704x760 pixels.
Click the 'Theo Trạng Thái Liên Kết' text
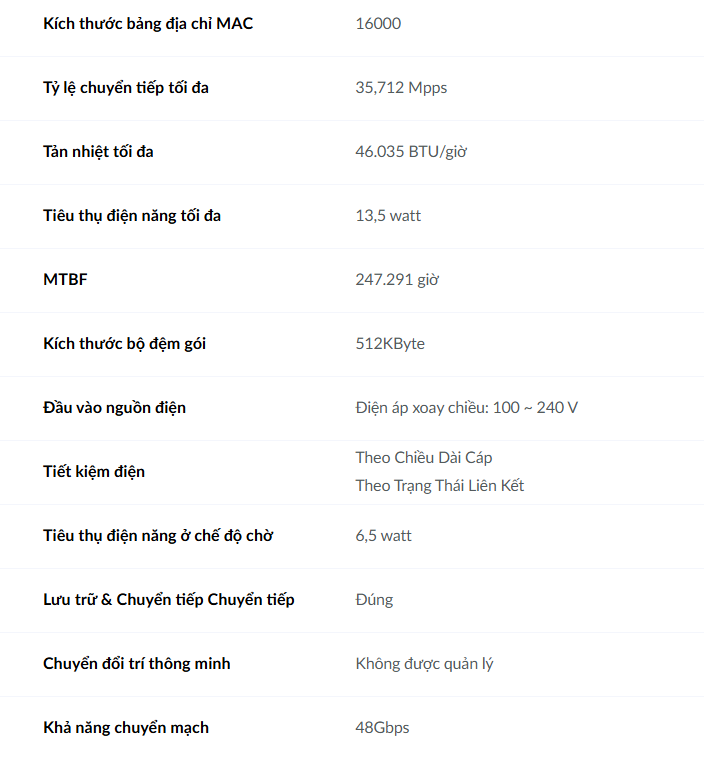[x=440, y=486]
